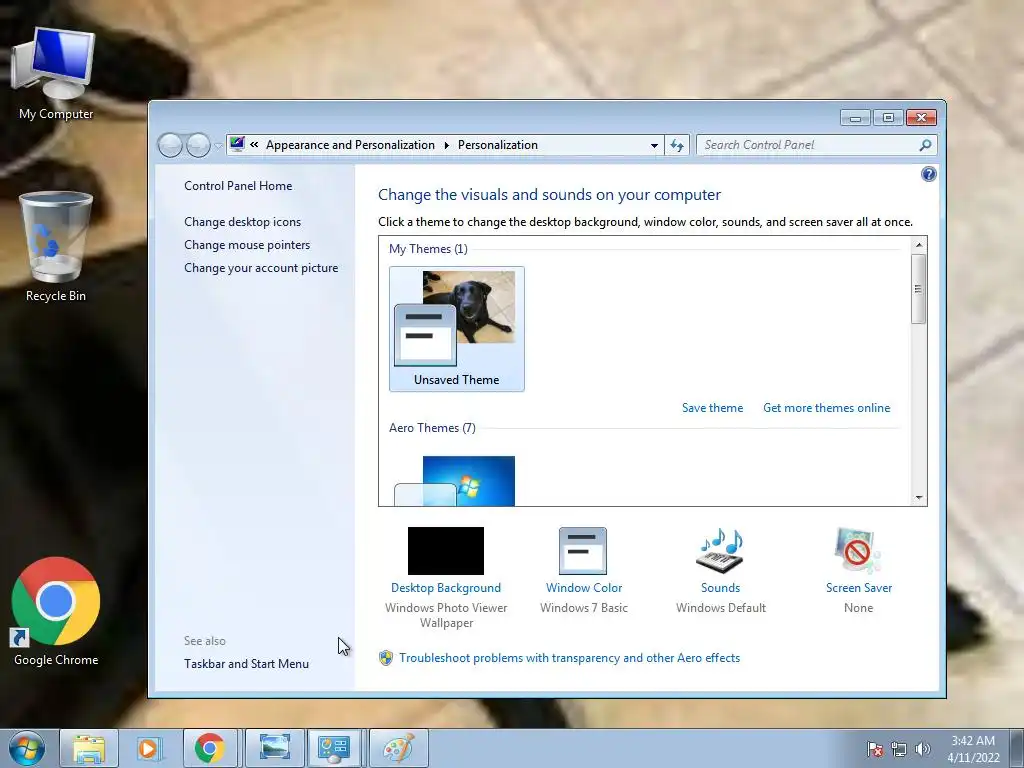The image size is (1024, 768).
Task: Select the Unsaved Theme thumbnail
Action: [456, 328]
